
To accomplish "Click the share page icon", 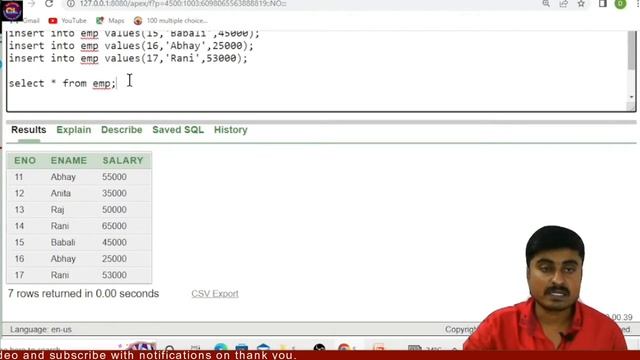I will pyautogui.click(x=564, y=4).
